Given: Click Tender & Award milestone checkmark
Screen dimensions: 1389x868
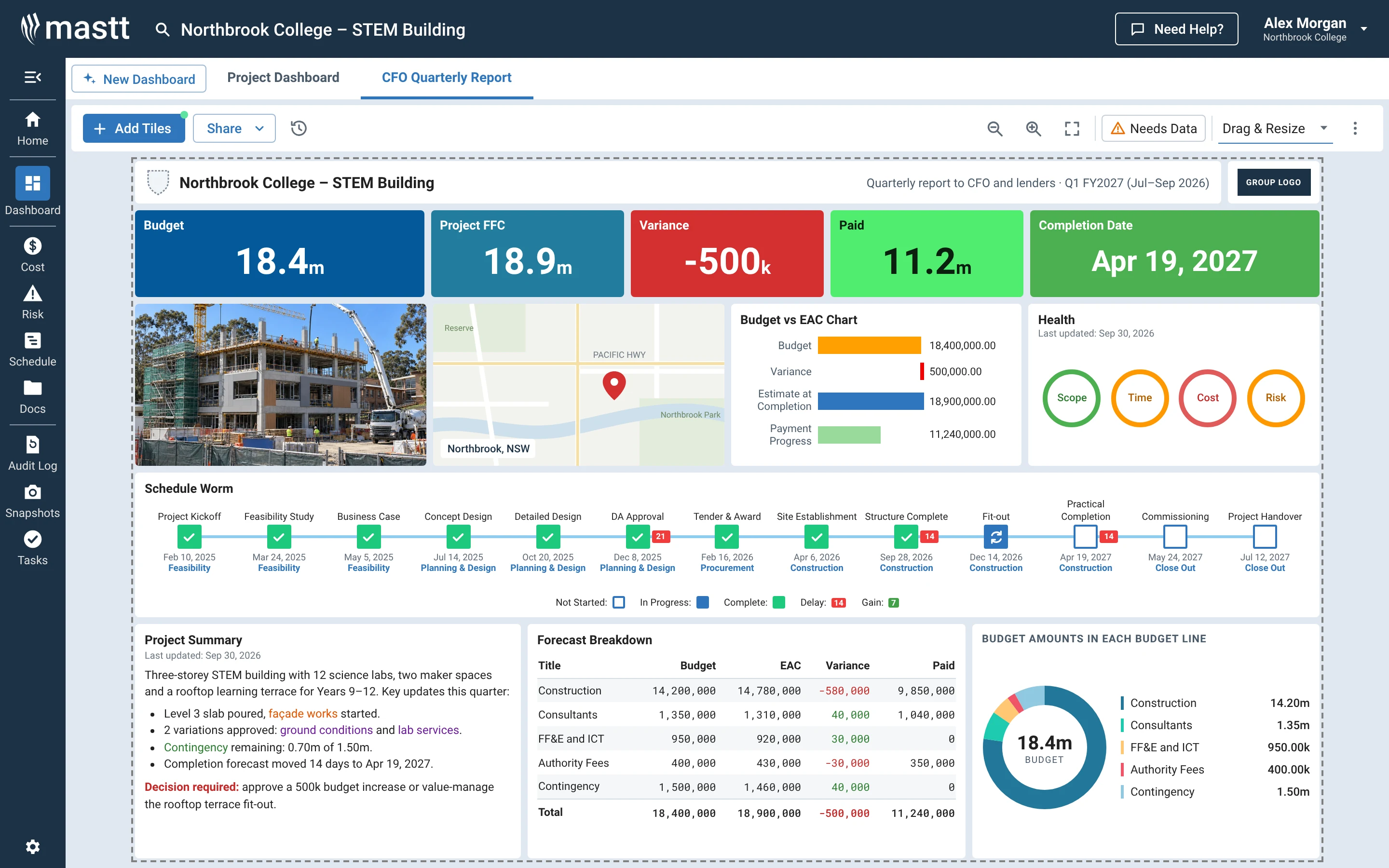Looking at the screenshot, I should (727, 537).
